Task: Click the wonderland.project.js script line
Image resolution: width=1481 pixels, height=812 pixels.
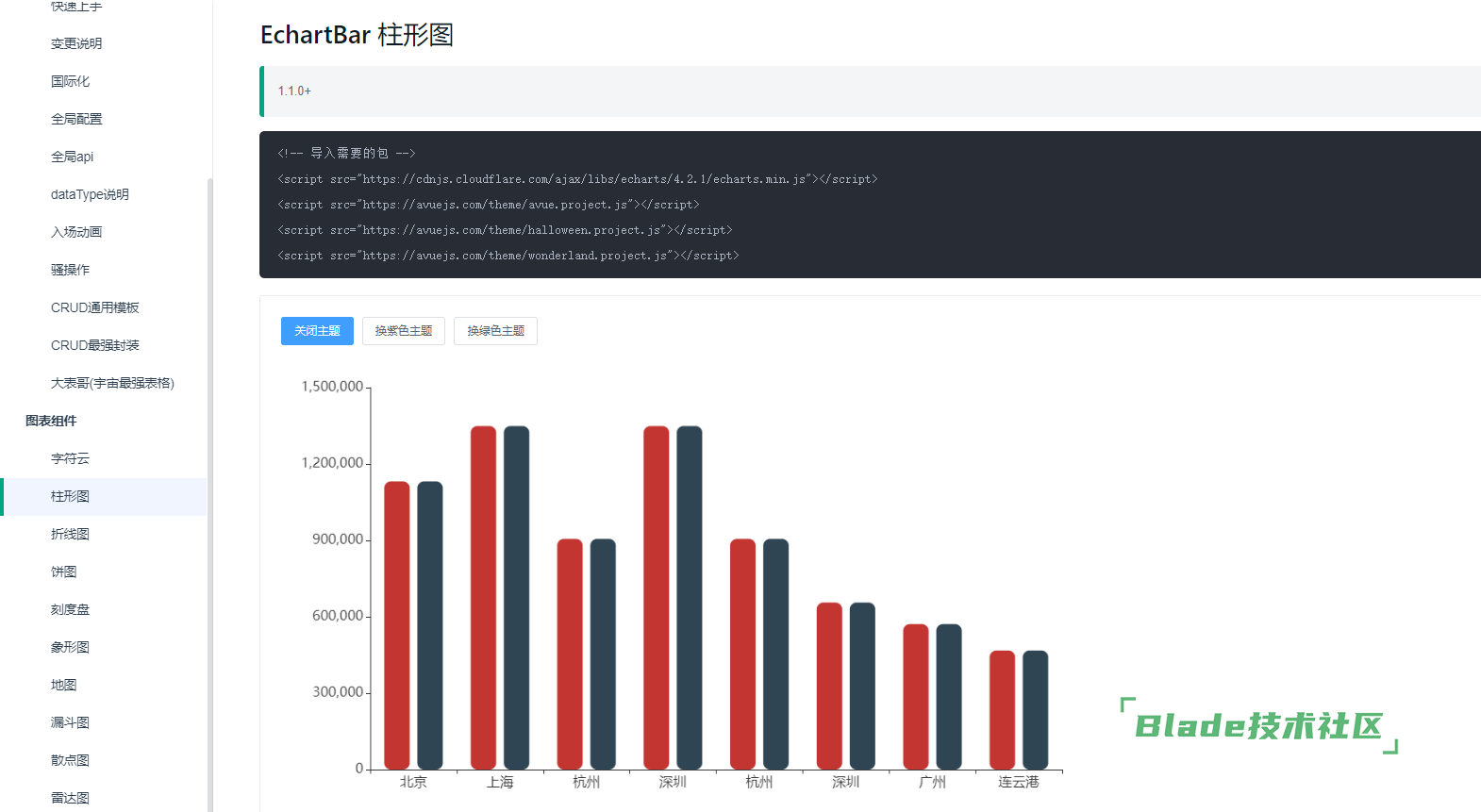Action: click(x=508, y=256)
